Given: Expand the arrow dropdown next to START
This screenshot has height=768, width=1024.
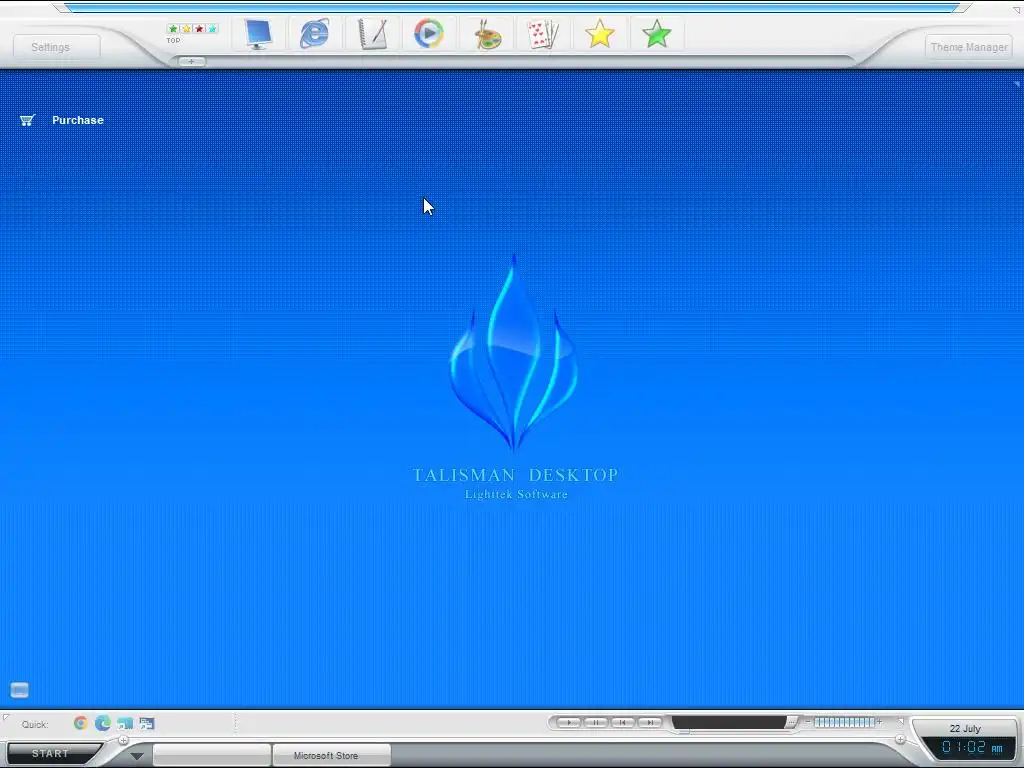Looking at the screenshot, I should pyautogui.click(x=136, y=756).
